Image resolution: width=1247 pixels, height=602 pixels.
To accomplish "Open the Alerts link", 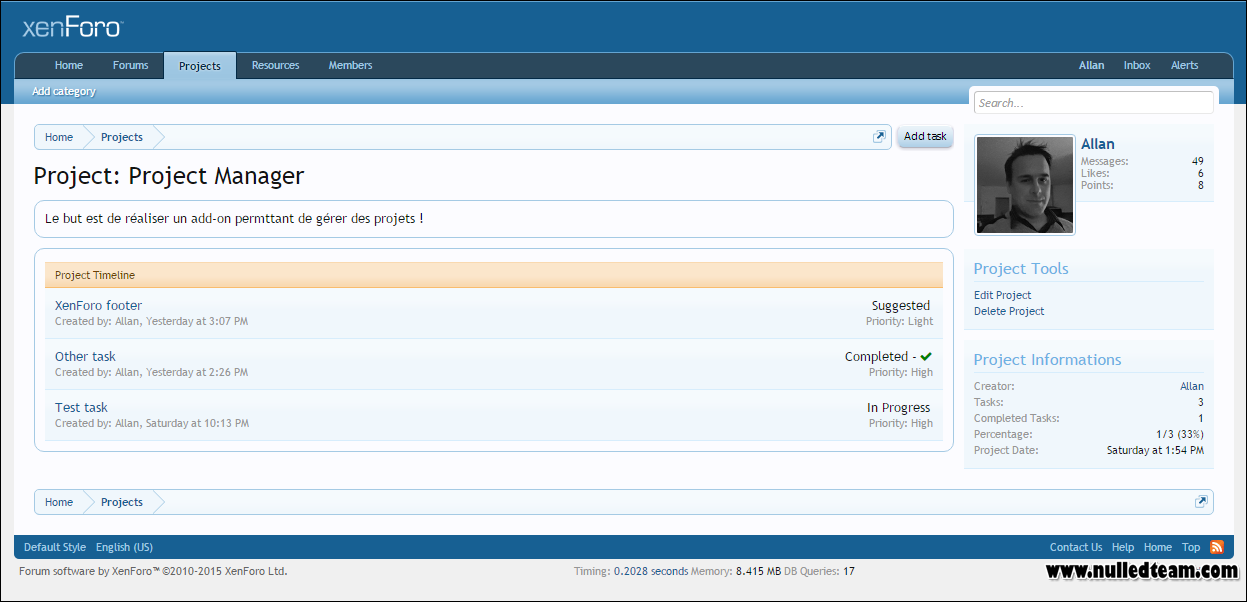I will click(1184, 66).
